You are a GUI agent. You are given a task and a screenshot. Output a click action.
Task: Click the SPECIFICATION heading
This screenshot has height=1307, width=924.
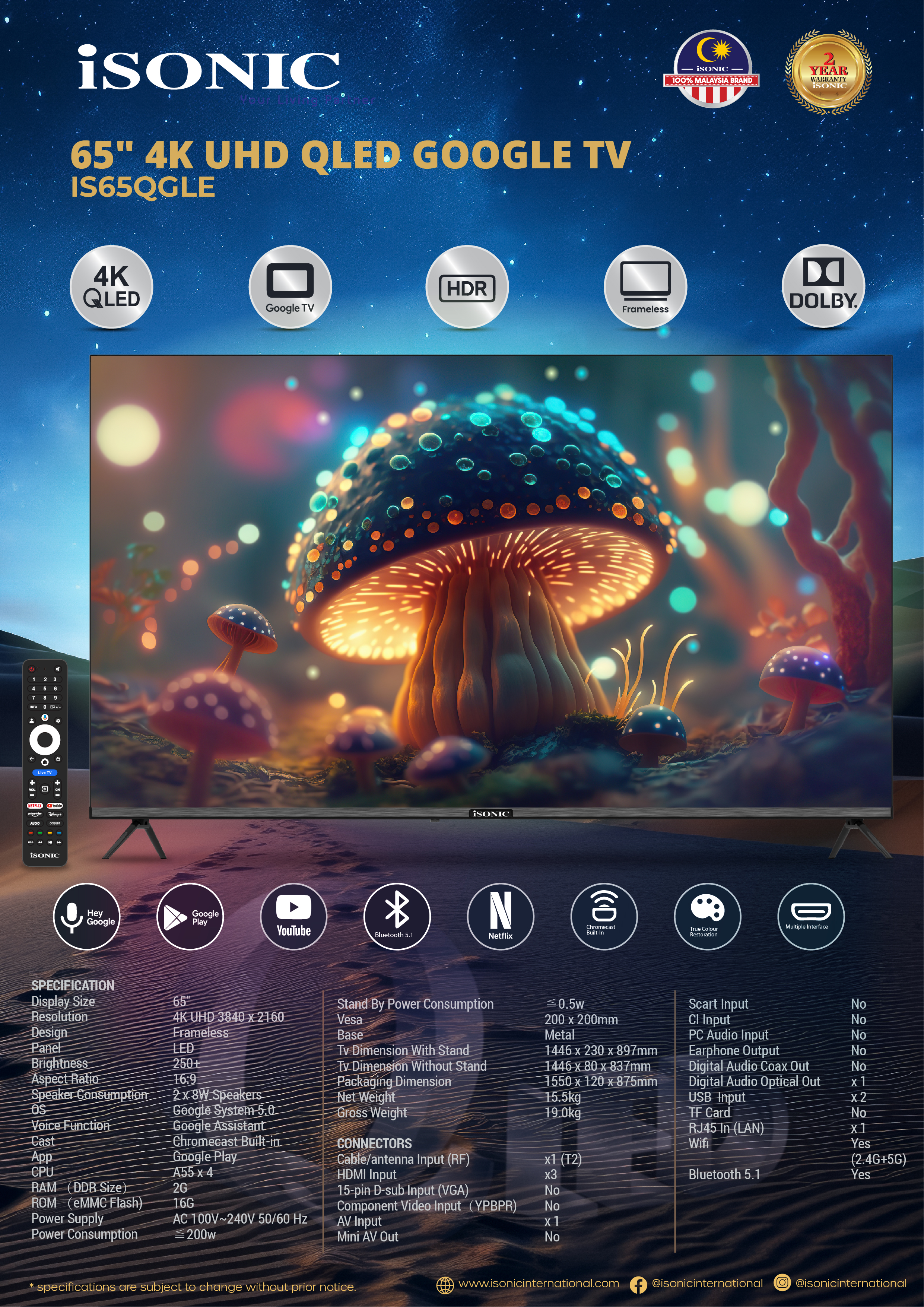click(73, 986)
